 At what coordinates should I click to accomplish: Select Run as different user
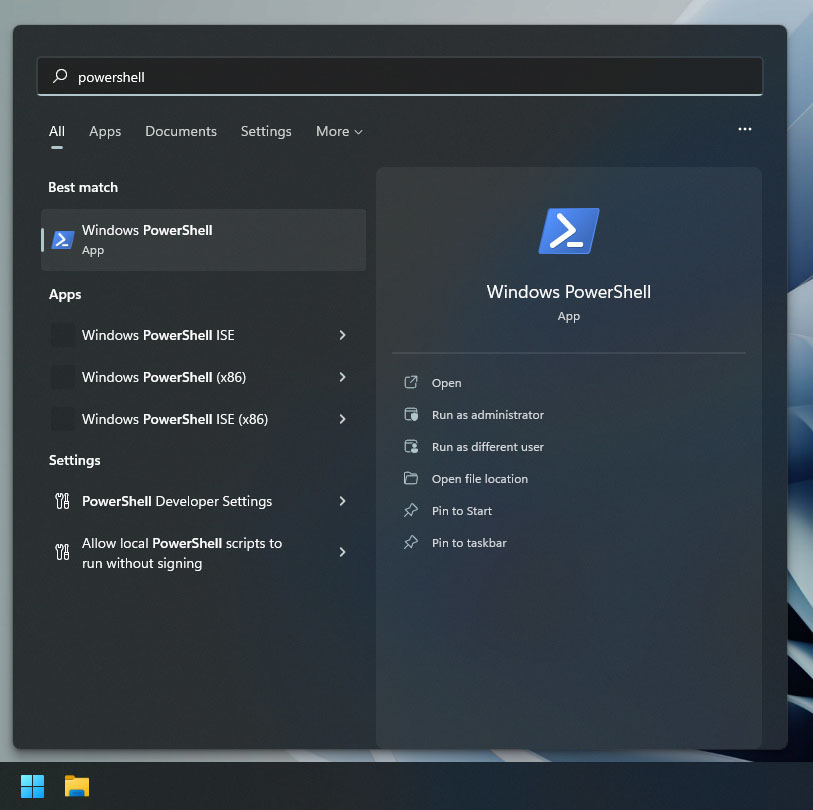click(x=488, y=446)
